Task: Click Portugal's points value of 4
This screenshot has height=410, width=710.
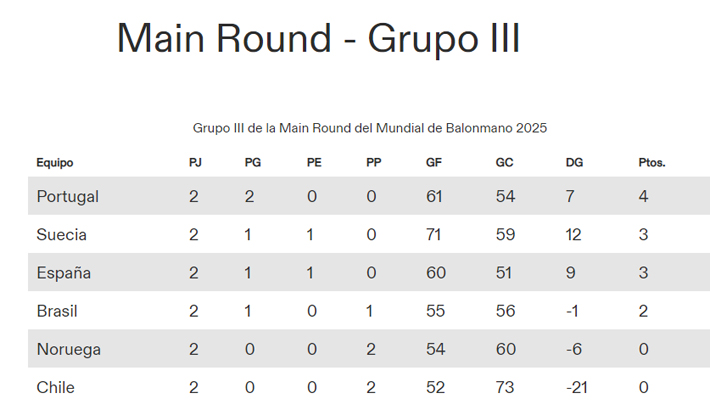Action: pos(644,196)
